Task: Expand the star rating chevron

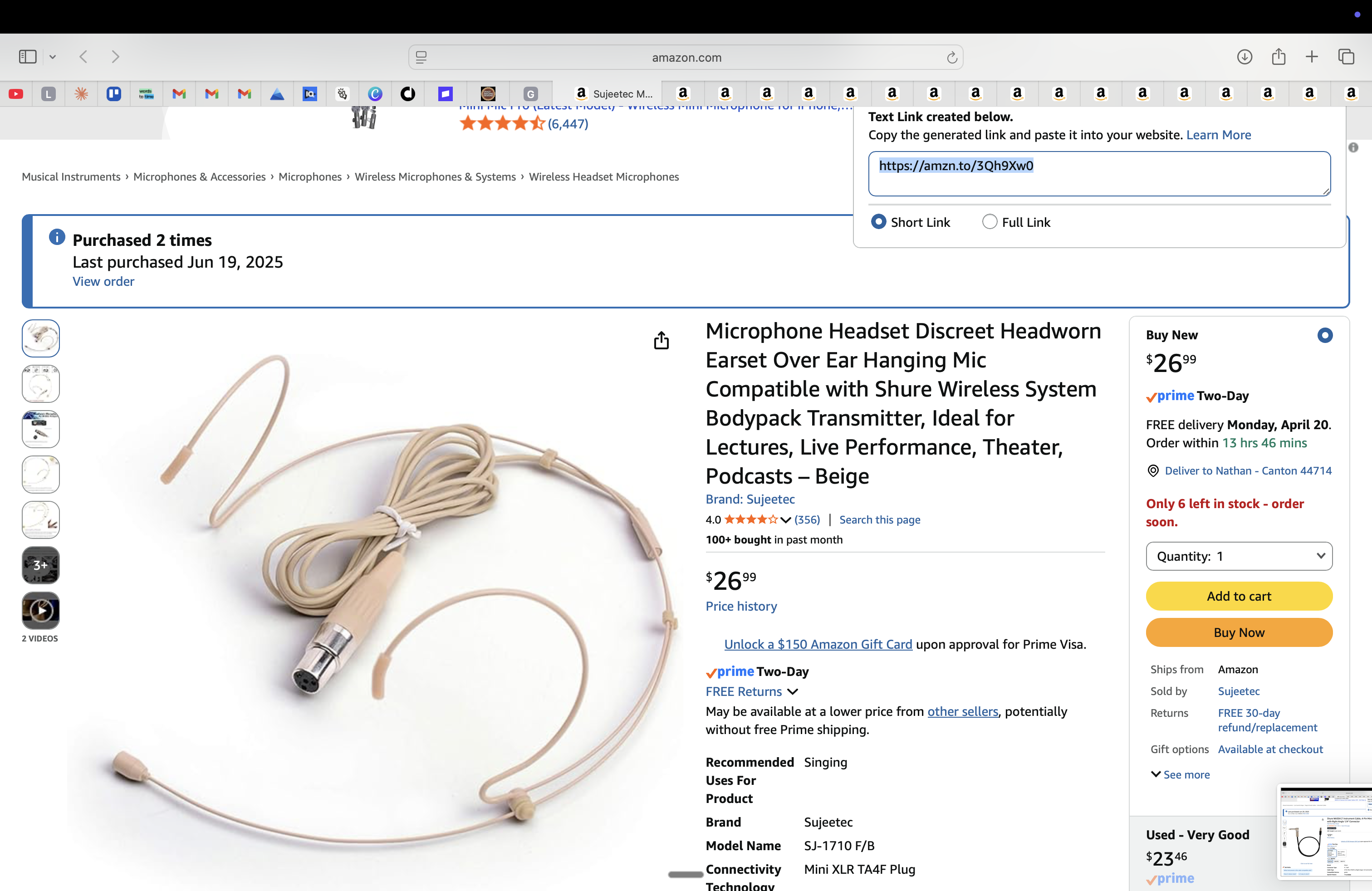Action: [x=785, y=520]
